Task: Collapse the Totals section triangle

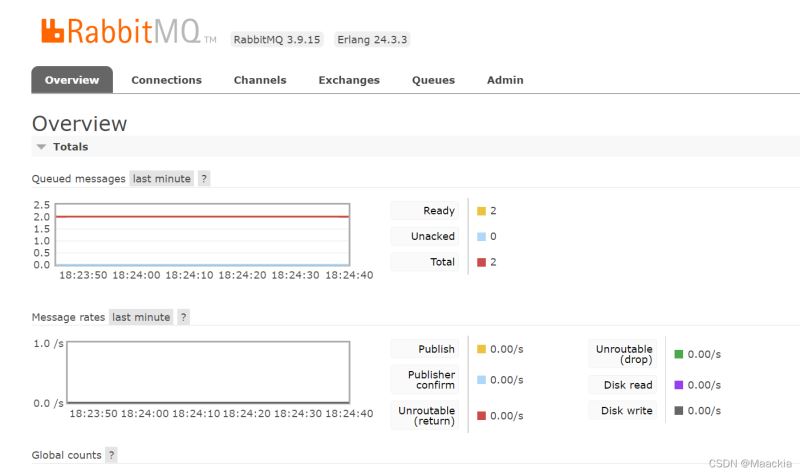Action: pyautogui.click(x=41, y=147)
